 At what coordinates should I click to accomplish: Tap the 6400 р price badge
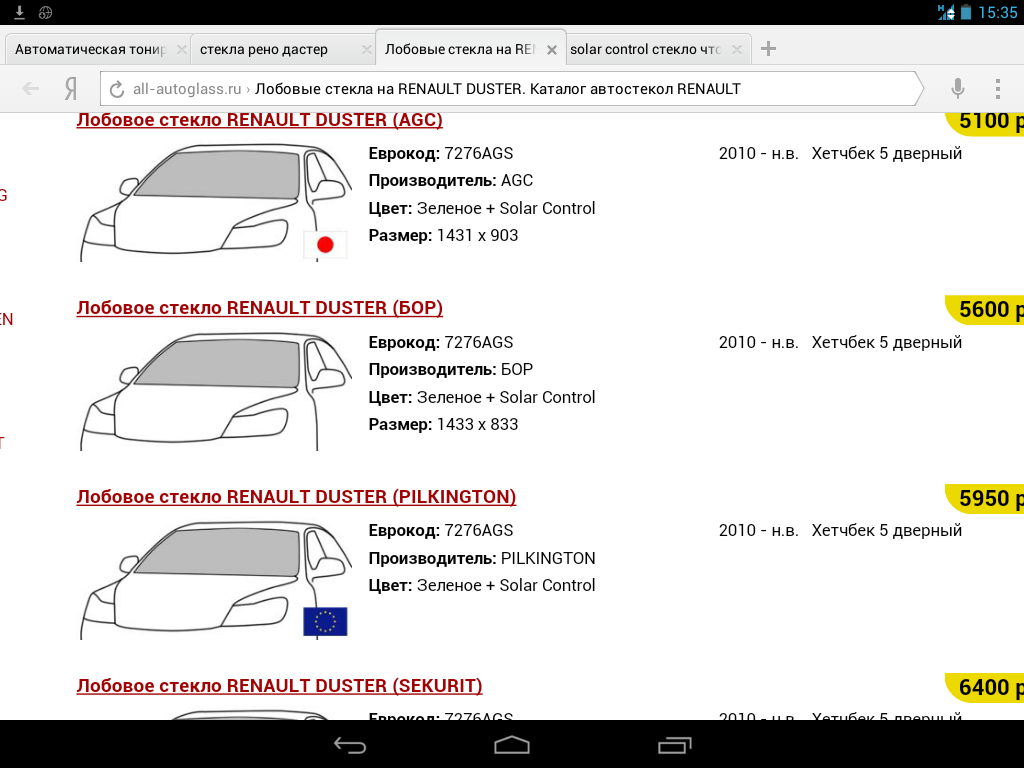(985, 688)
